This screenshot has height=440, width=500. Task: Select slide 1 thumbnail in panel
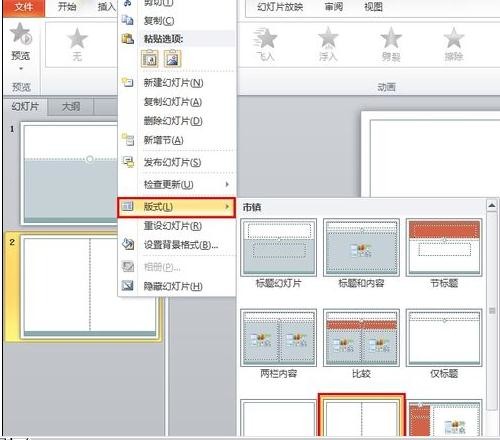pyautogui.click(x=69, y=173)
